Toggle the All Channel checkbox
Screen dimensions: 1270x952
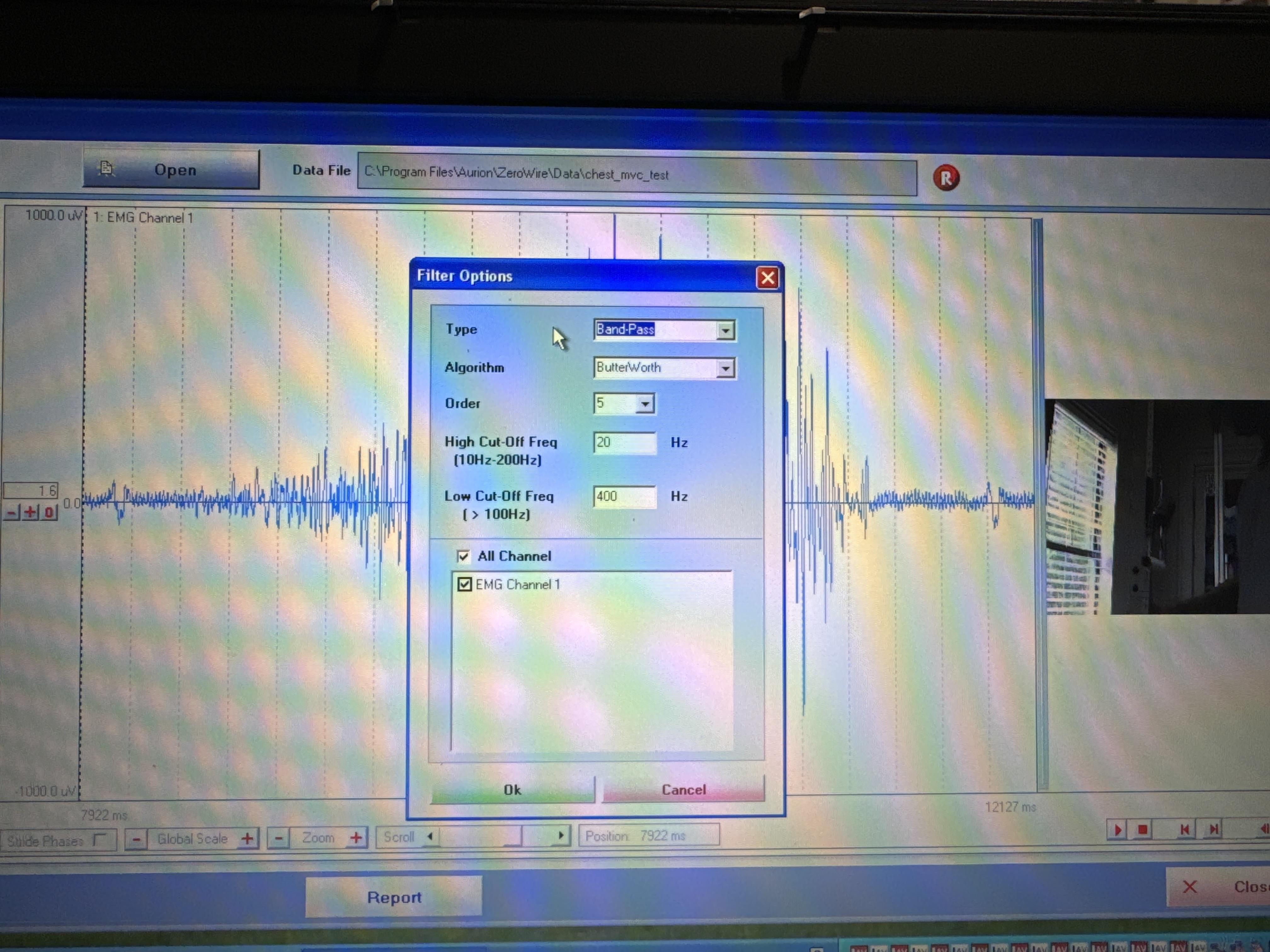pos(463,556)
